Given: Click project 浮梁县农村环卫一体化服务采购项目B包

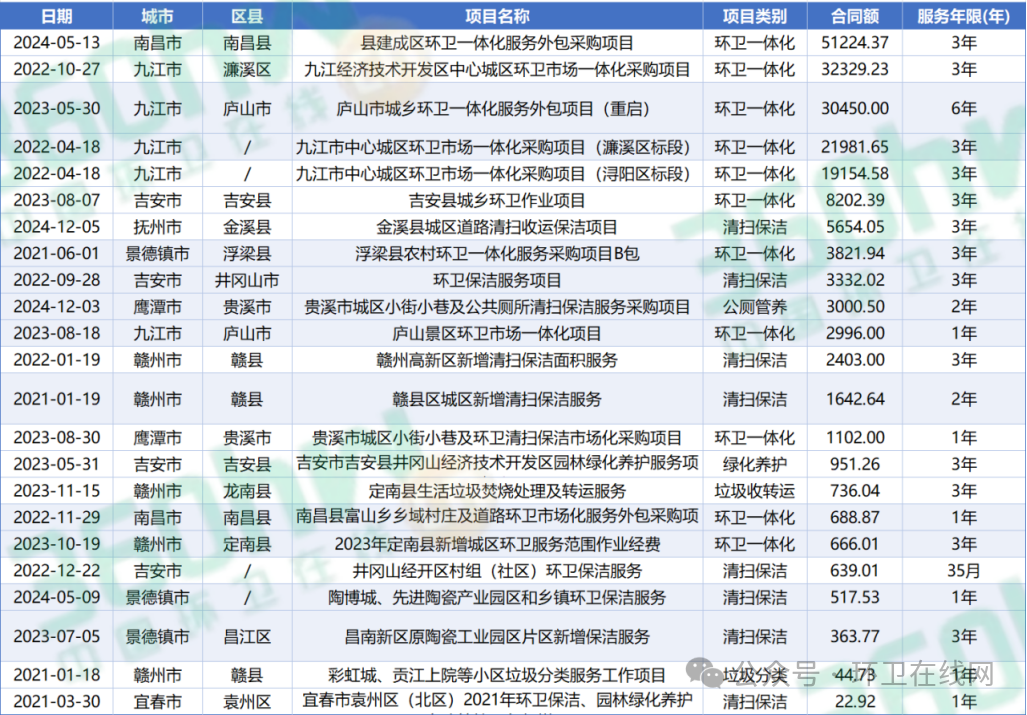Looking at the screenshot, I should [497, 253].
